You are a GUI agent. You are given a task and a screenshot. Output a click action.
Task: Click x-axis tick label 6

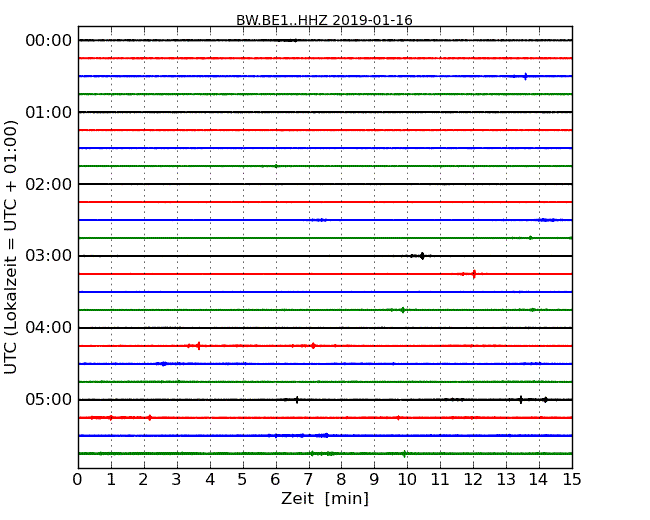pos(275,480)
